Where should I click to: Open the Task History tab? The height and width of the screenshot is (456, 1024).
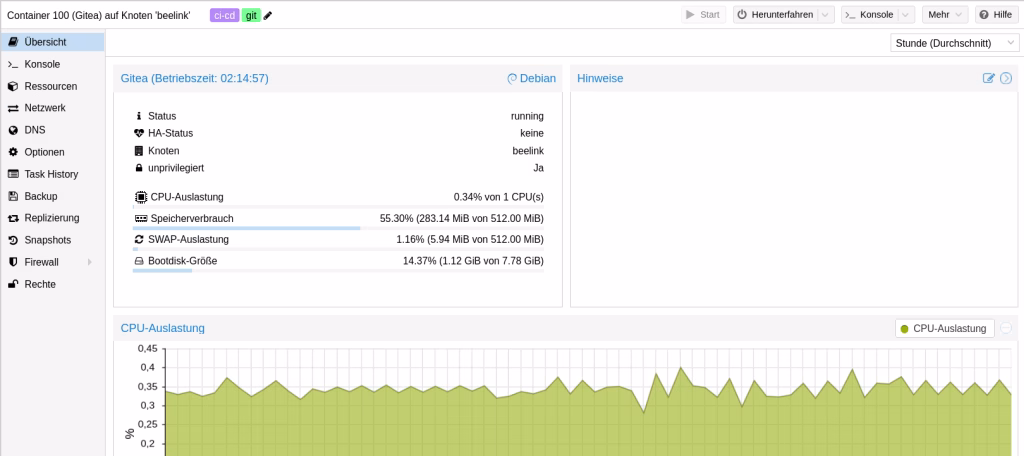[51, 174]
